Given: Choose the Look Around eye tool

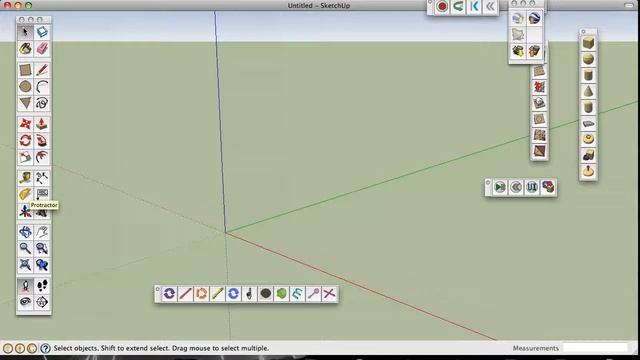Looking at the screenshot, I should coord(25,302).
